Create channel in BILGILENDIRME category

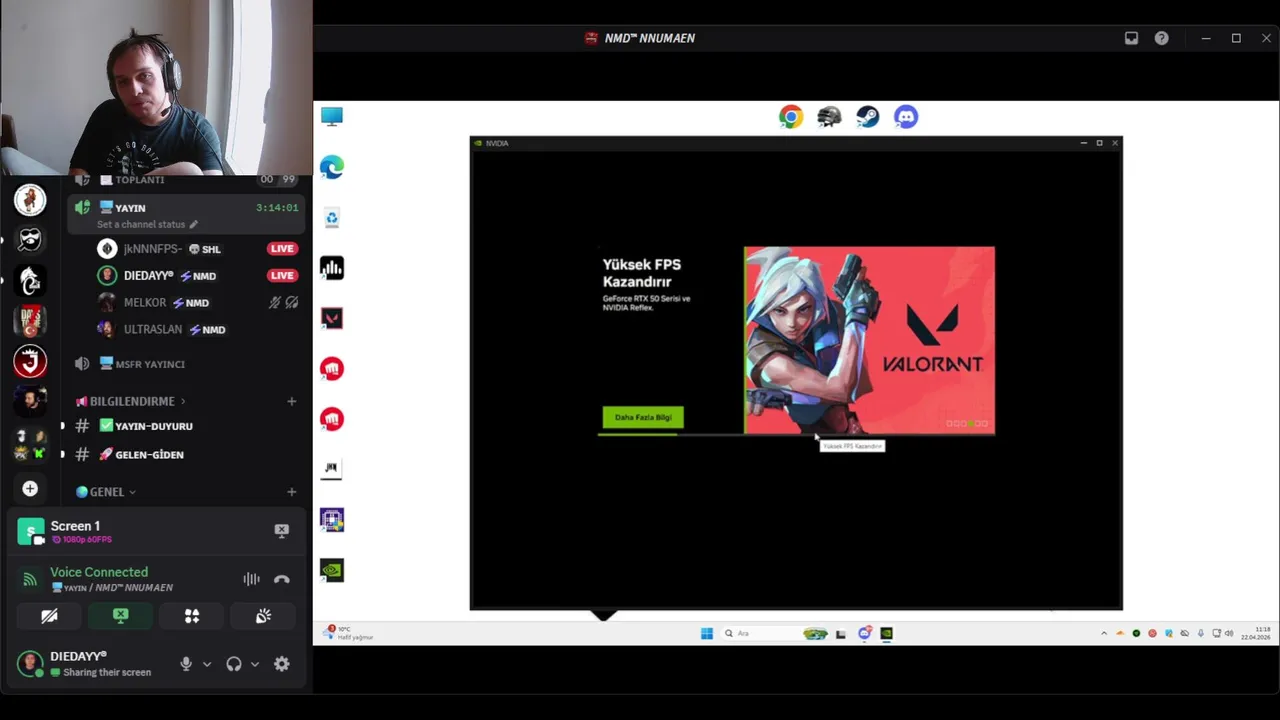tap(291, 401)
